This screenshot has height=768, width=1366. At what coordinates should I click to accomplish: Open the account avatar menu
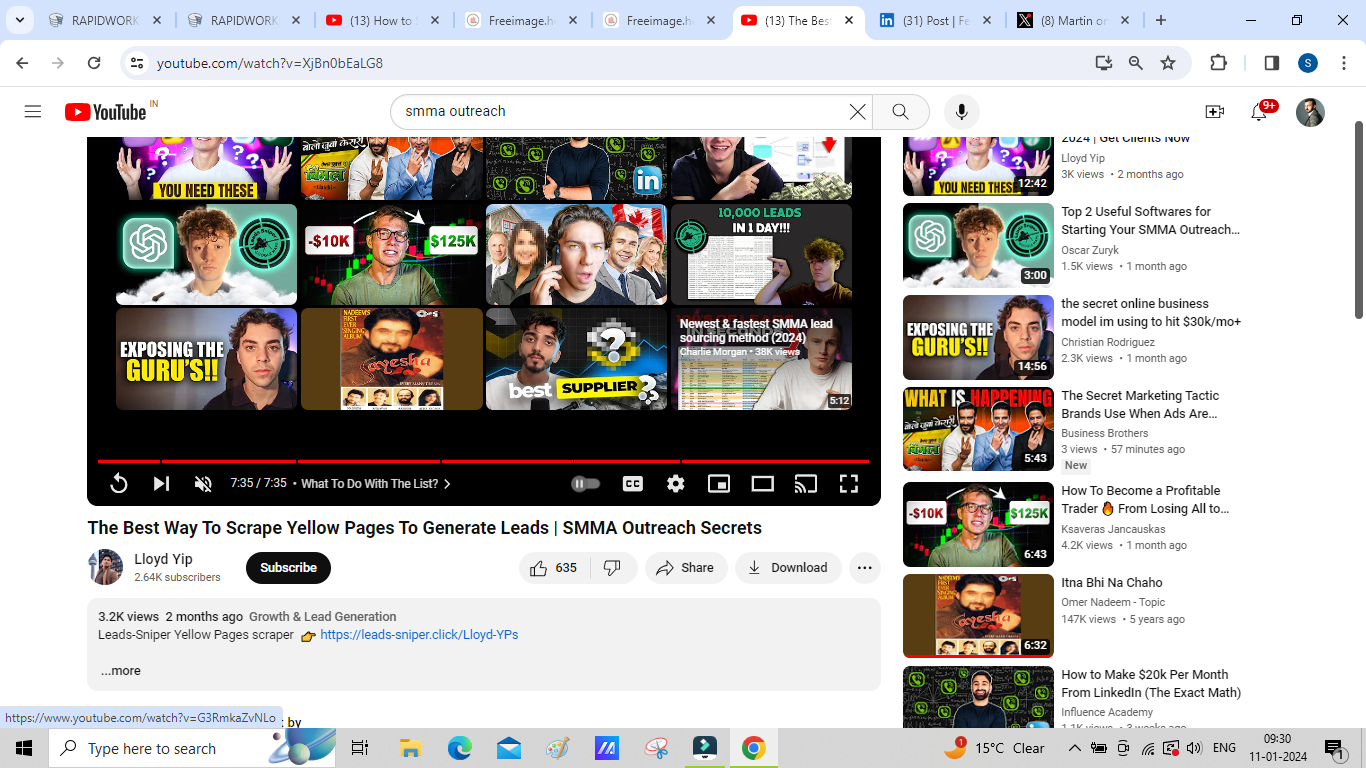click(1310, 112)
